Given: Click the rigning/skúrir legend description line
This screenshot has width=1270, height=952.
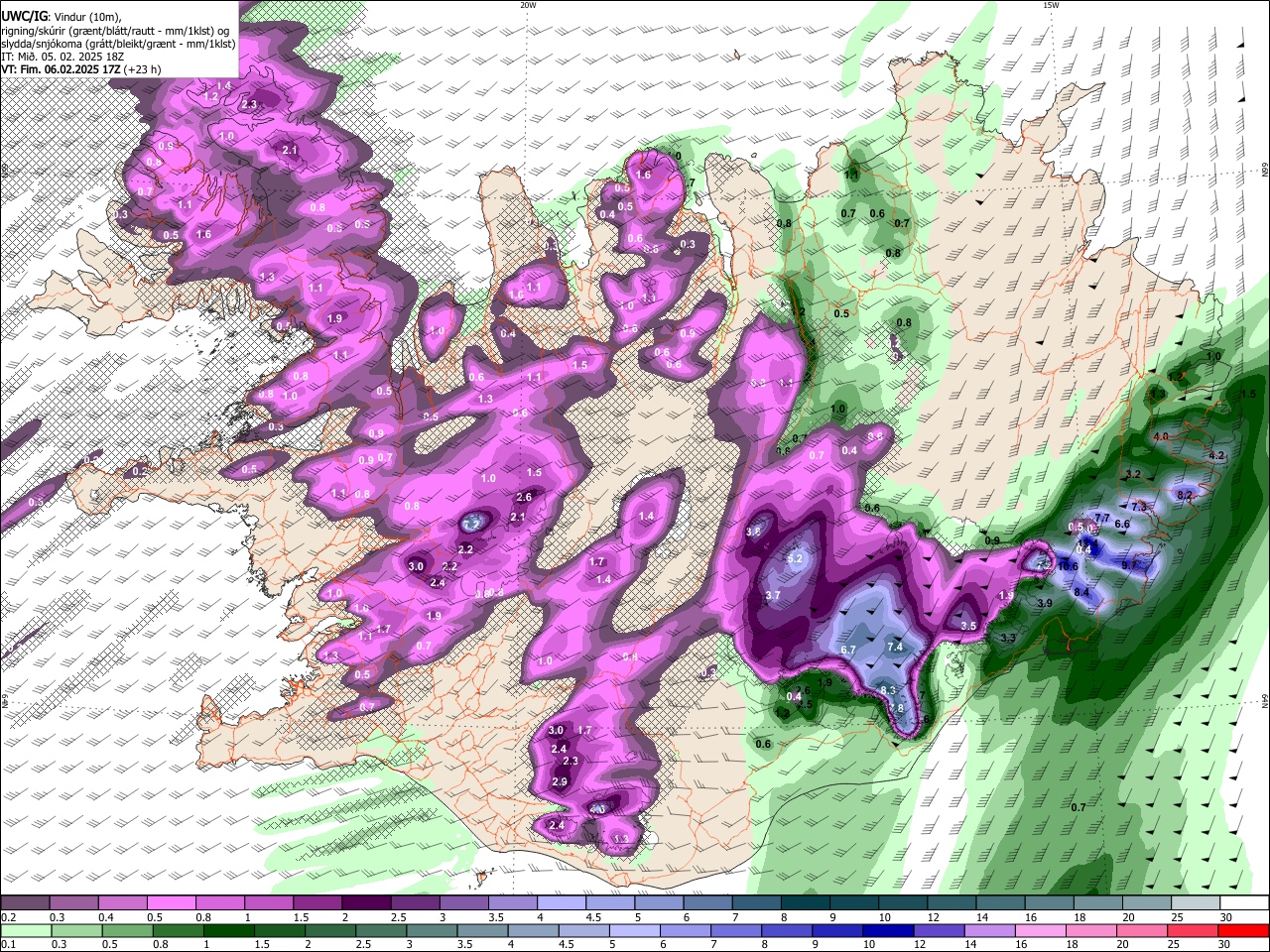Looking at the screenshot, I should click(x=115, y=30).
